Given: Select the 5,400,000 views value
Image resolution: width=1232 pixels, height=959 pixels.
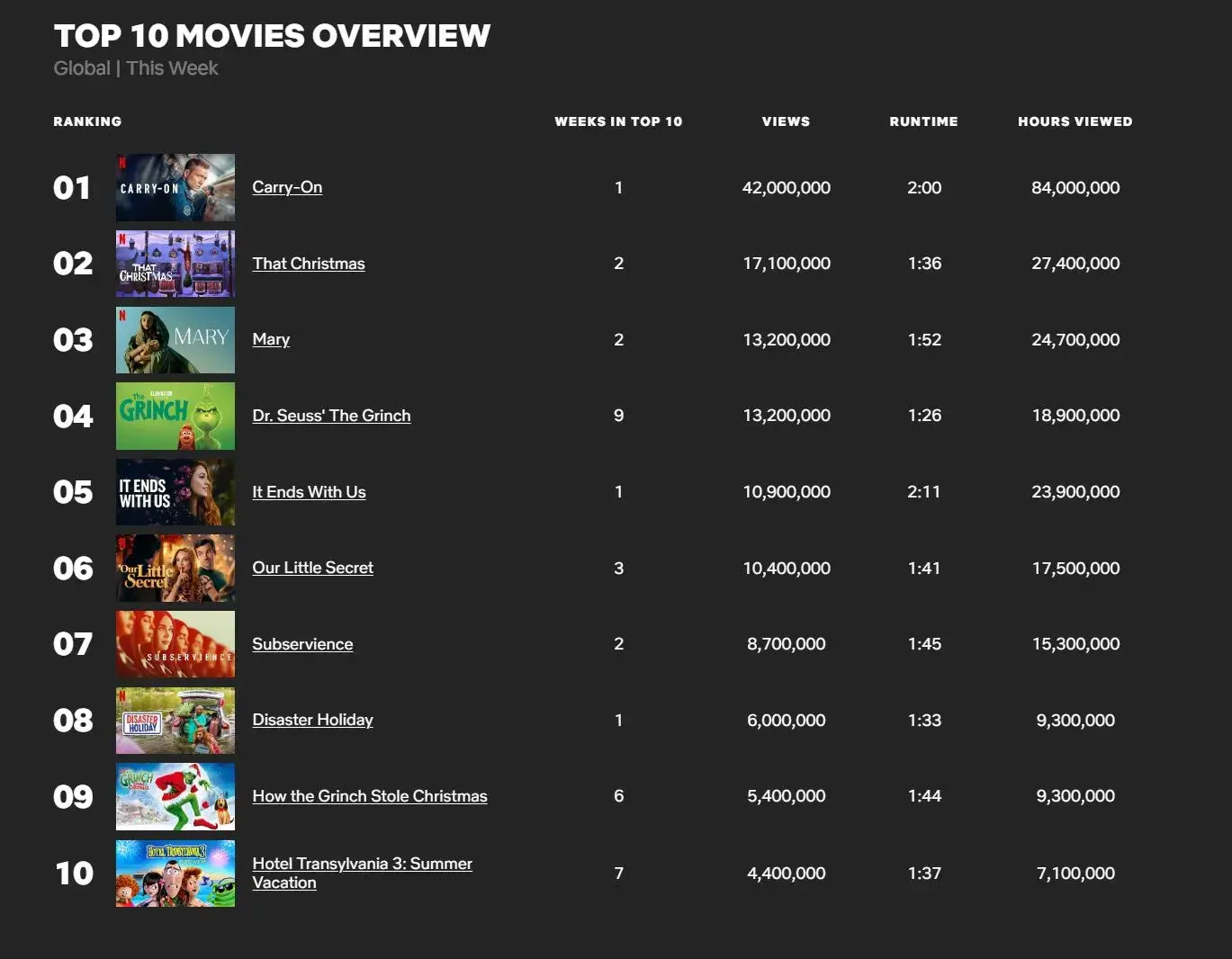Looking at the screenshot, I should tap(787, 796).
